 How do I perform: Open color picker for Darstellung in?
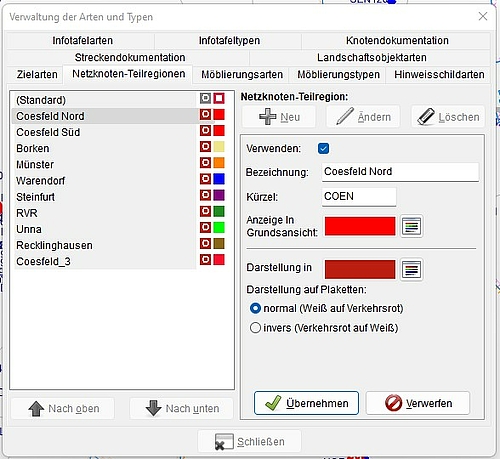click(x=411, y=269)
